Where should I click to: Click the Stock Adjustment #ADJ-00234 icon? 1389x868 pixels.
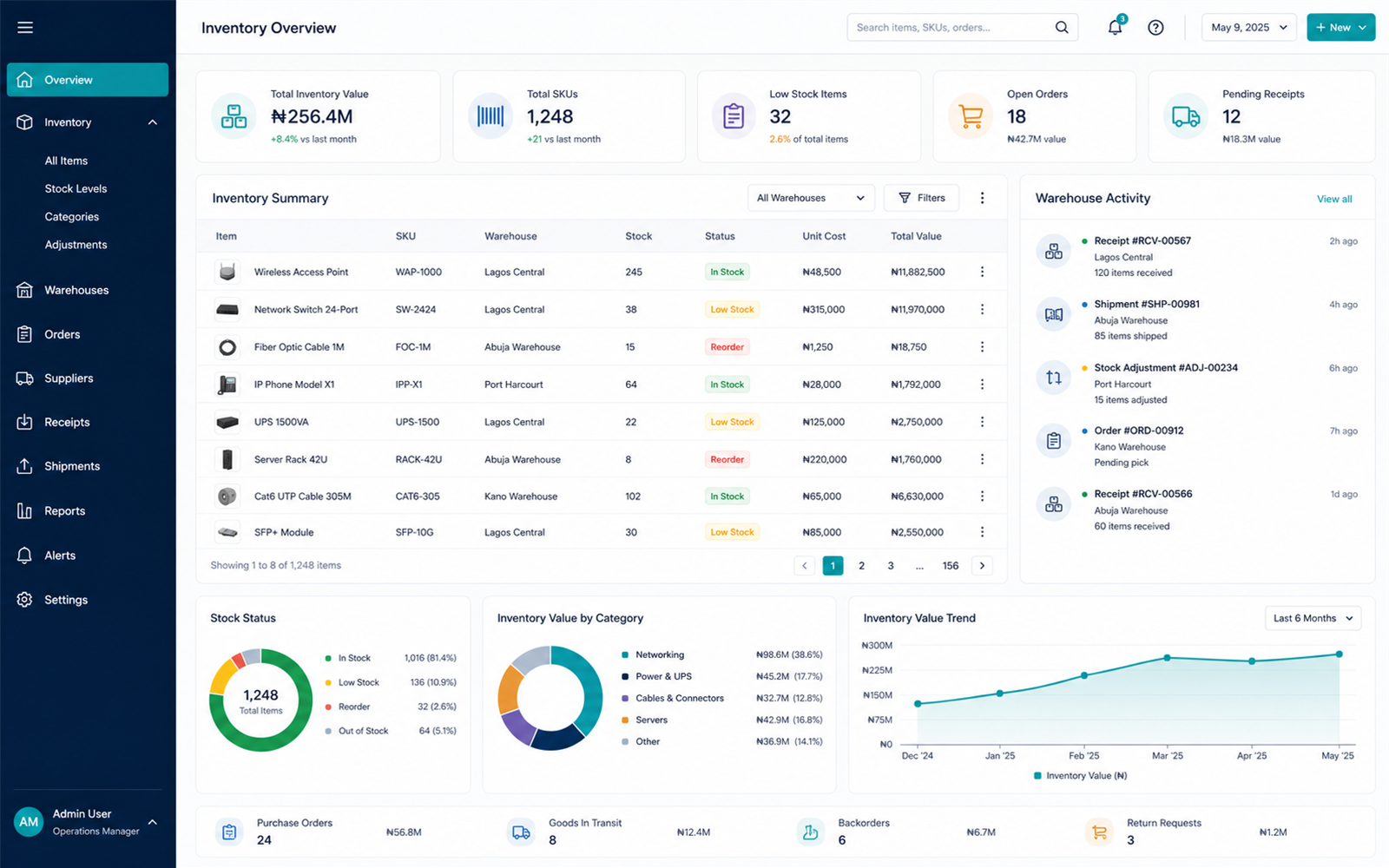point(1054,378)
